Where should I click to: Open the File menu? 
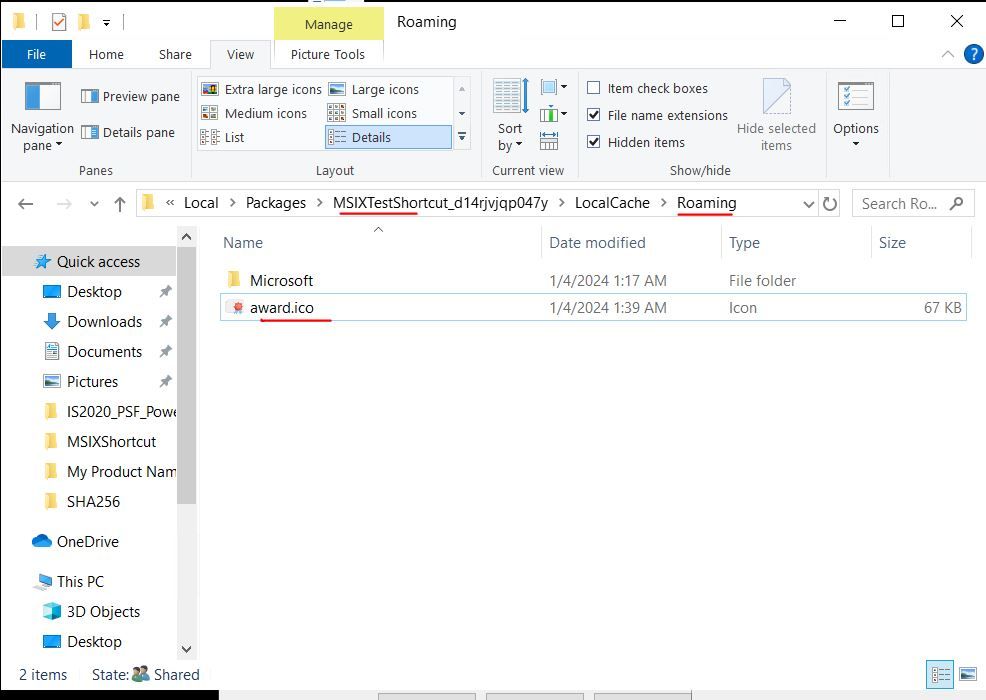37,54
